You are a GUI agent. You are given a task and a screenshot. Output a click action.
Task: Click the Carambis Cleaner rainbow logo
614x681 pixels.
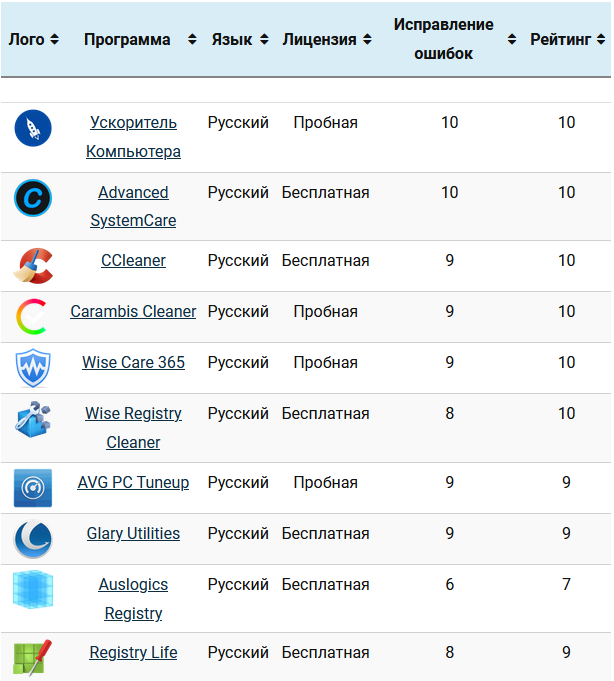[31, 317]
